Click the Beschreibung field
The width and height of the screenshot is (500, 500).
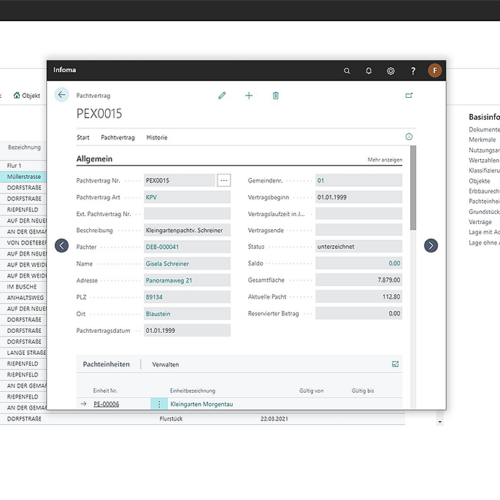coord(187,230)
